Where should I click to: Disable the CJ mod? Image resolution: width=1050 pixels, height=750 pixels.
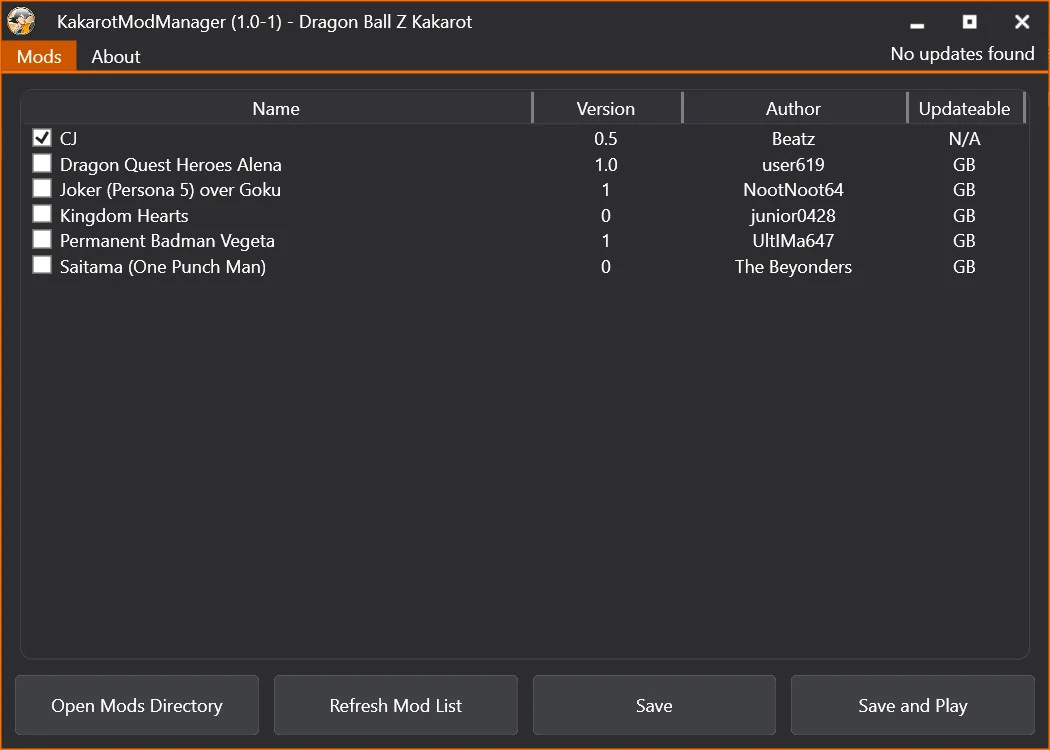41,137
